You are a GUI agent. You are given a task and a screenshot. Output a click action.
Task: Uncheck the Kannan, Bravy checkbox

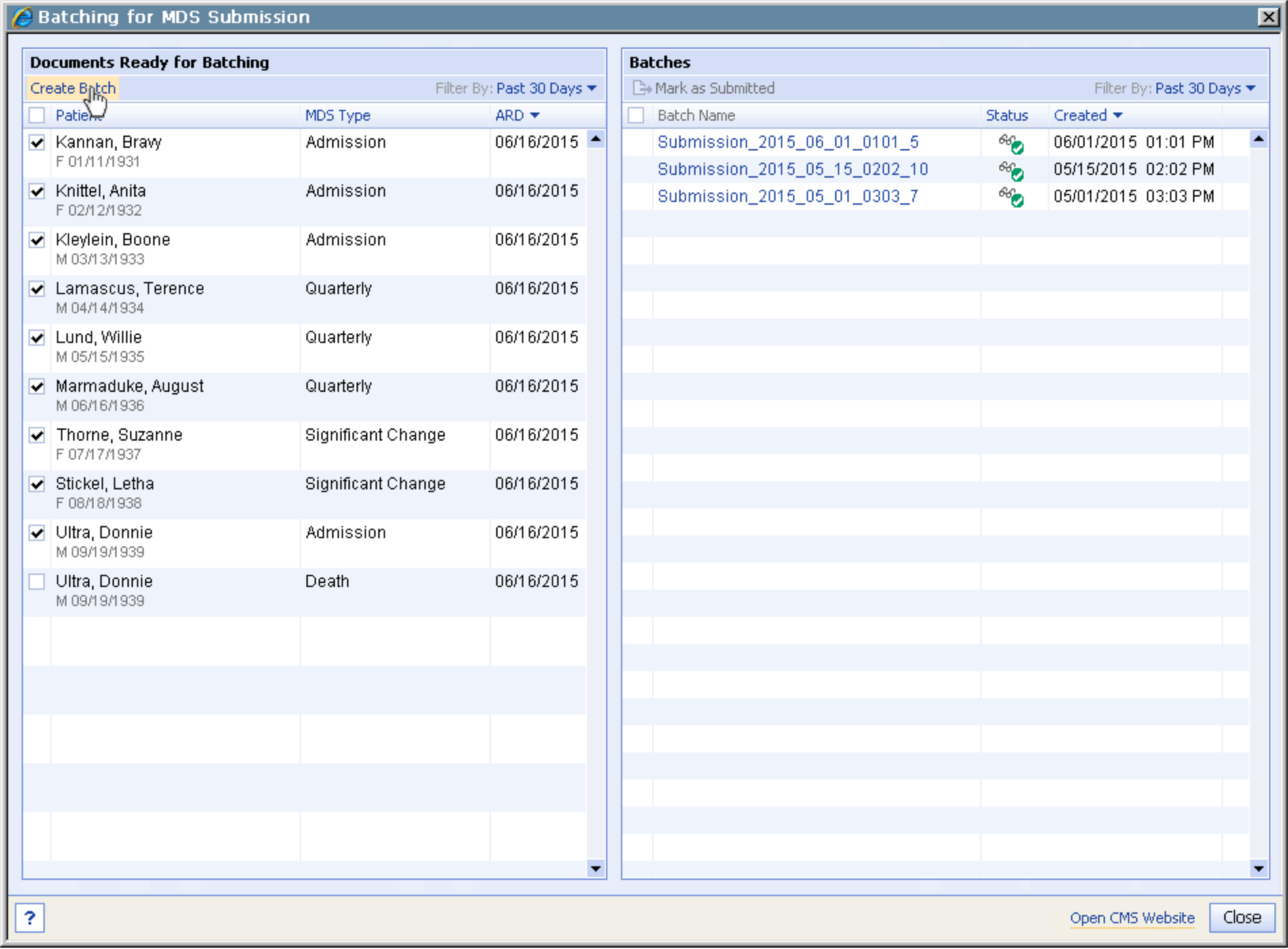[x=37, y=142]
